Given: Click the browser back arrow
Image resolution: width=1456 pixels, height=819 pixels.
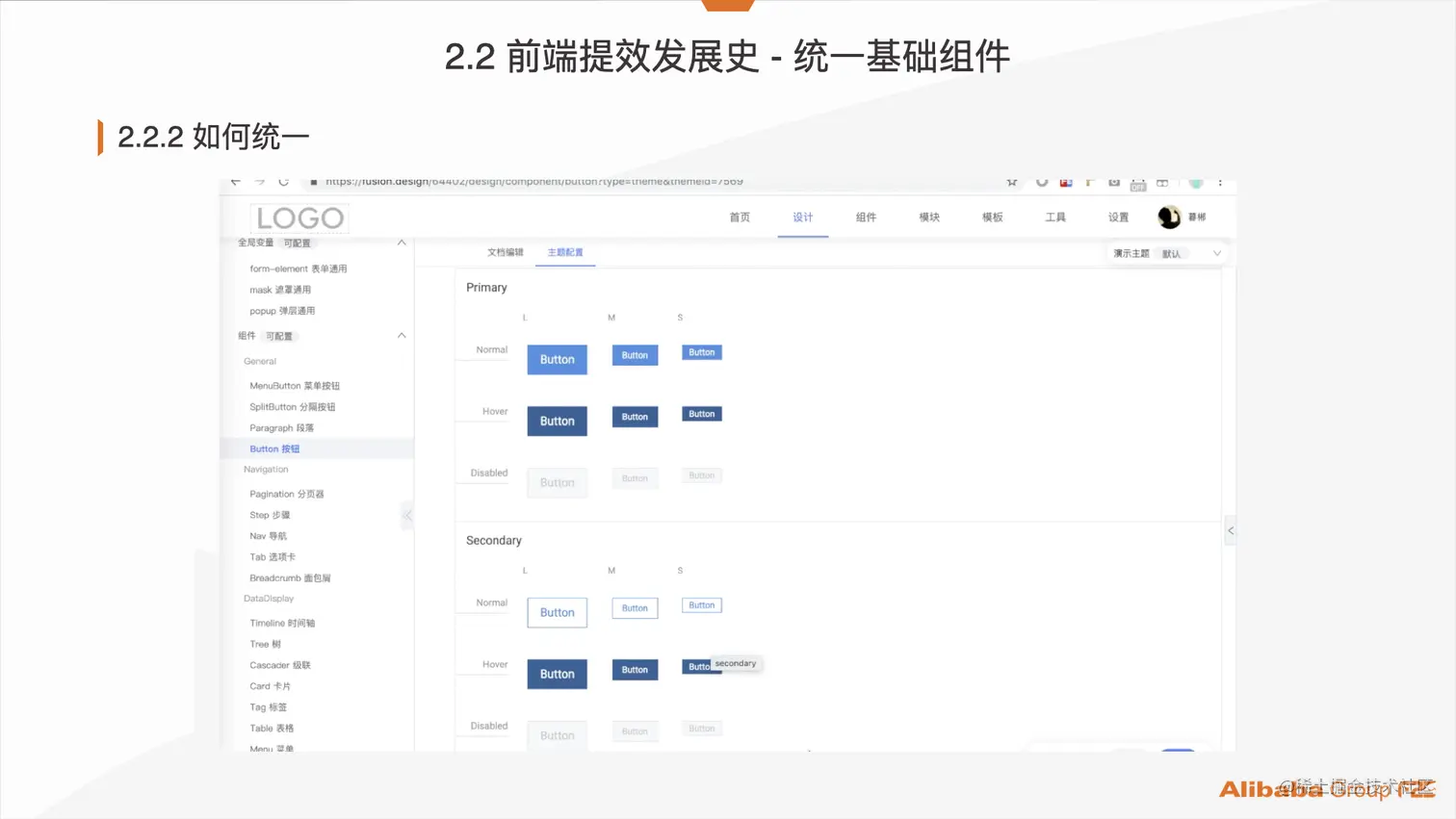Looking at the screenshot, I should coord(236,181).
